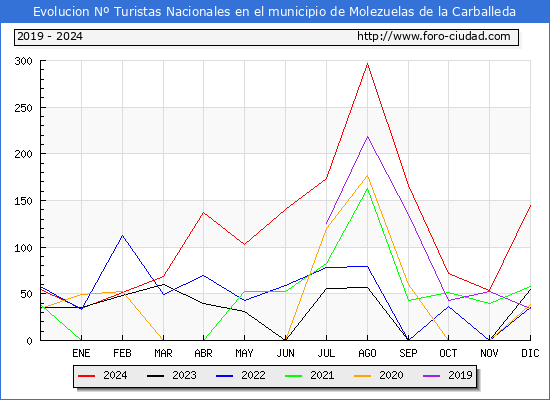Click the DIC month axis label

coord(530,353)
